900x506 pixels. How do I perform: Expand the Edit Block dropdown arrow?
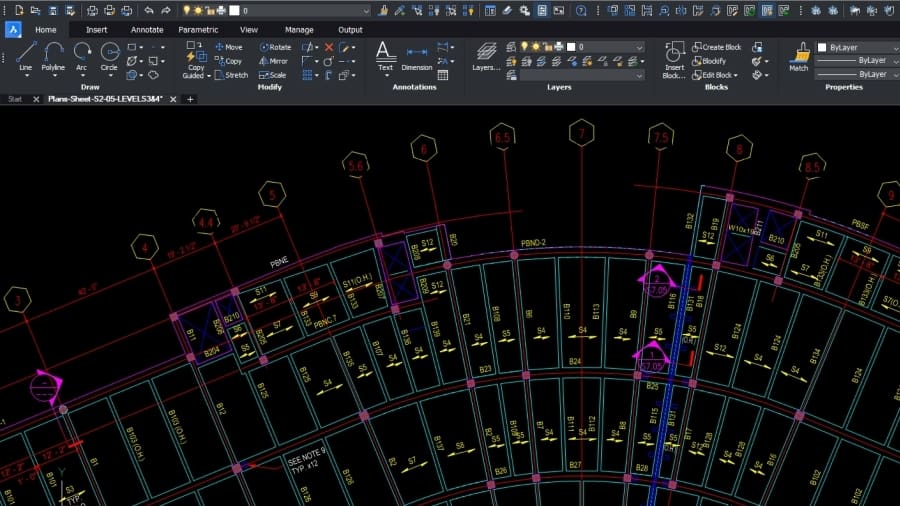(736, 75)
